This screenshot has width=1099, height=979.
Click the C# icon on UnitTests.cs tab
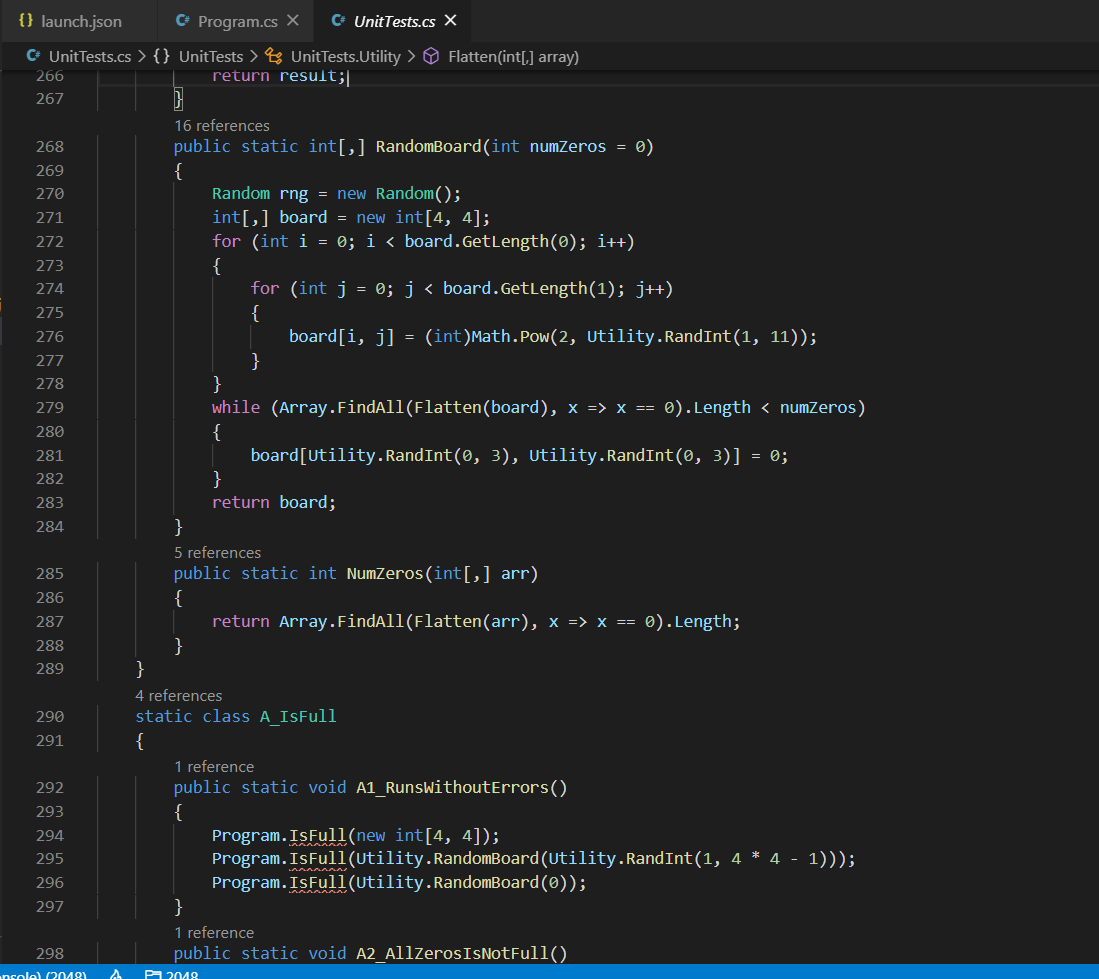point(338,20)
